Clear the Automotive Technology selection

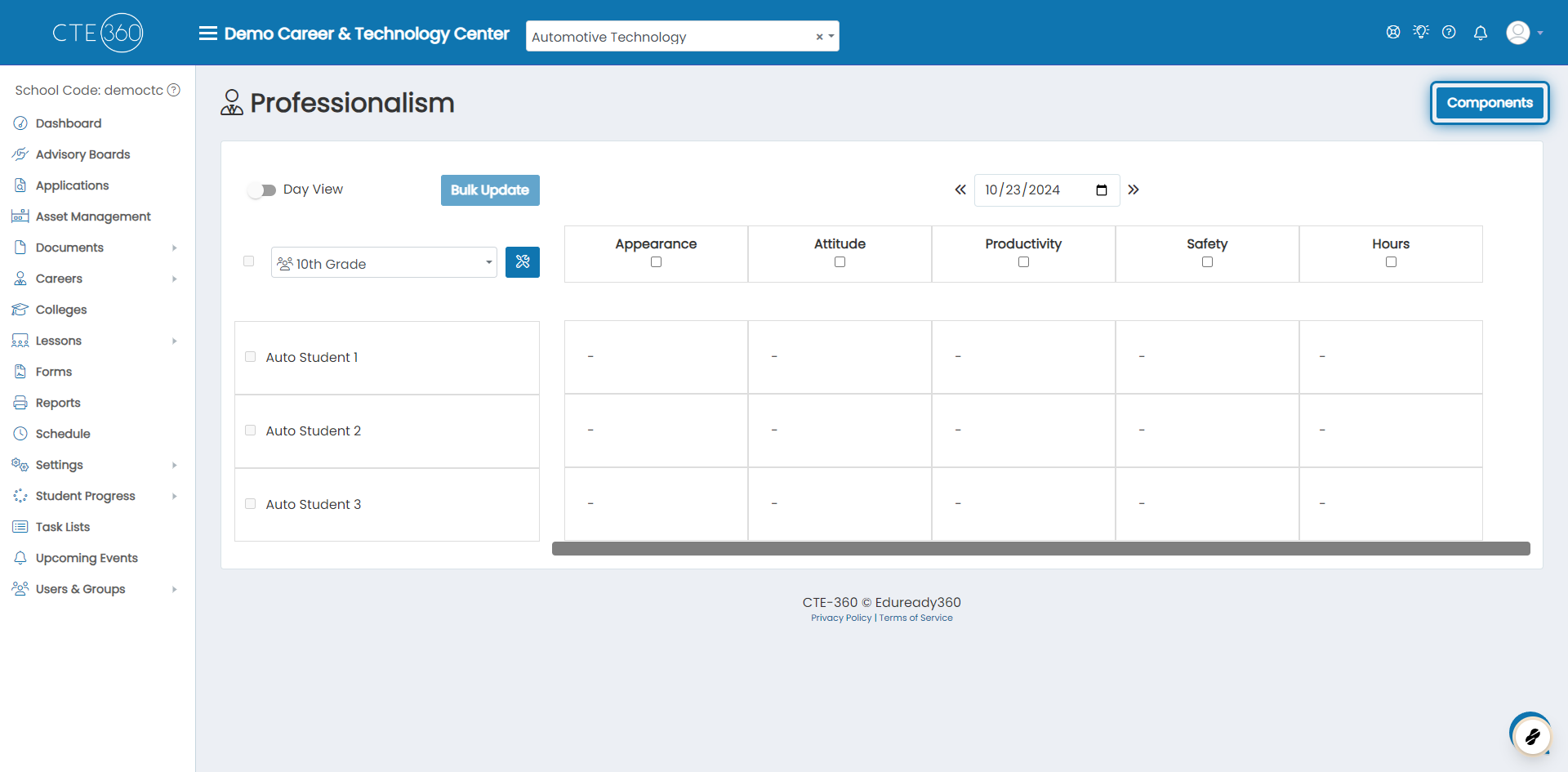819,37
